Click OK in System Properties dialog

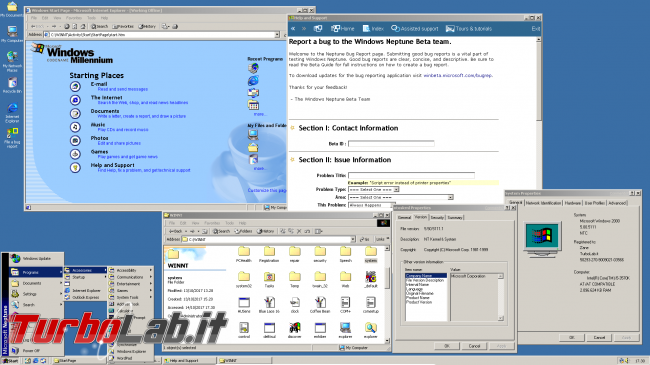click(572, 338)
